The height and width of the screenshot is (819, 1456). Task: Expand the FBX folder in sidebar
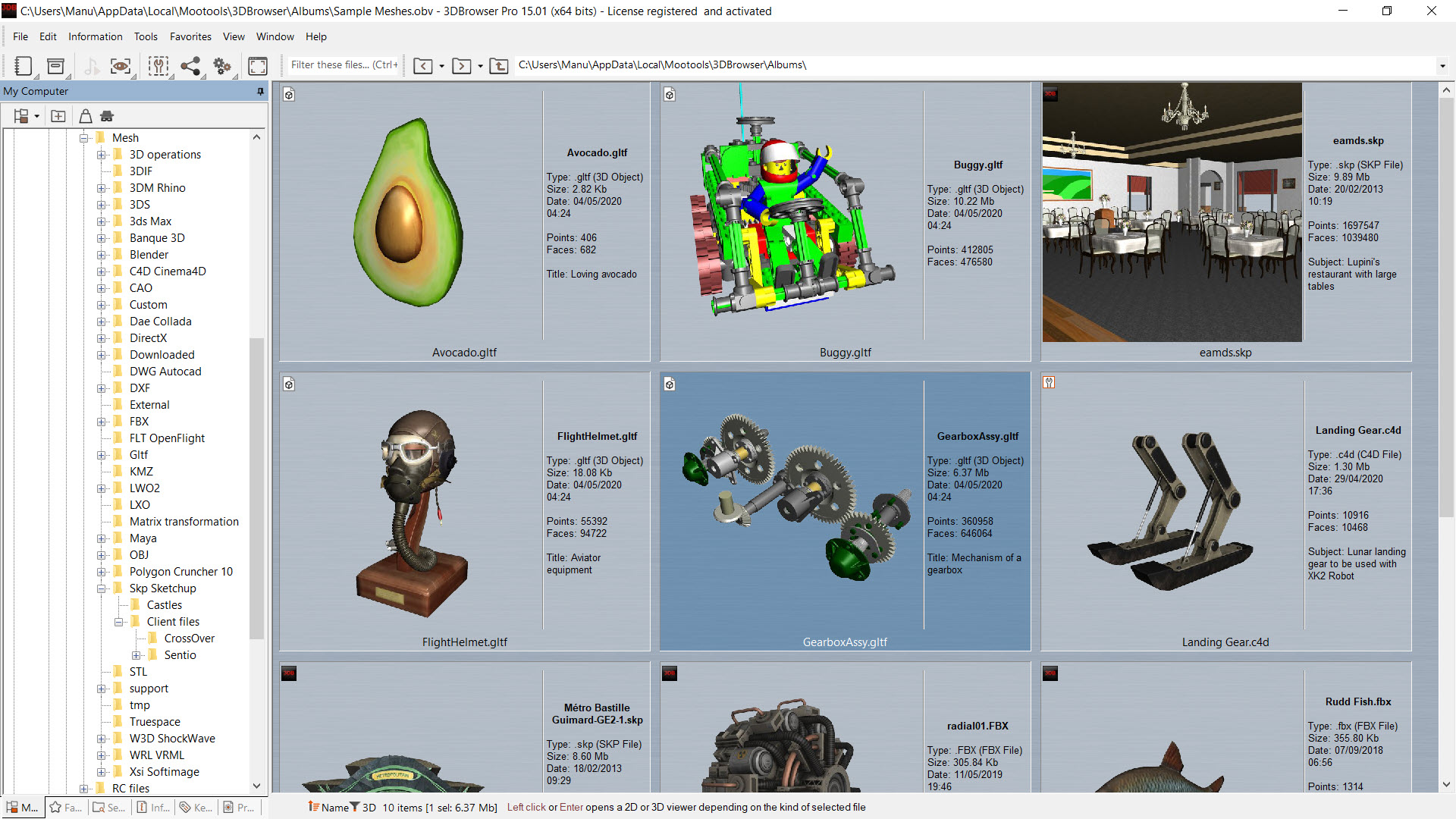tap(101, 421)
